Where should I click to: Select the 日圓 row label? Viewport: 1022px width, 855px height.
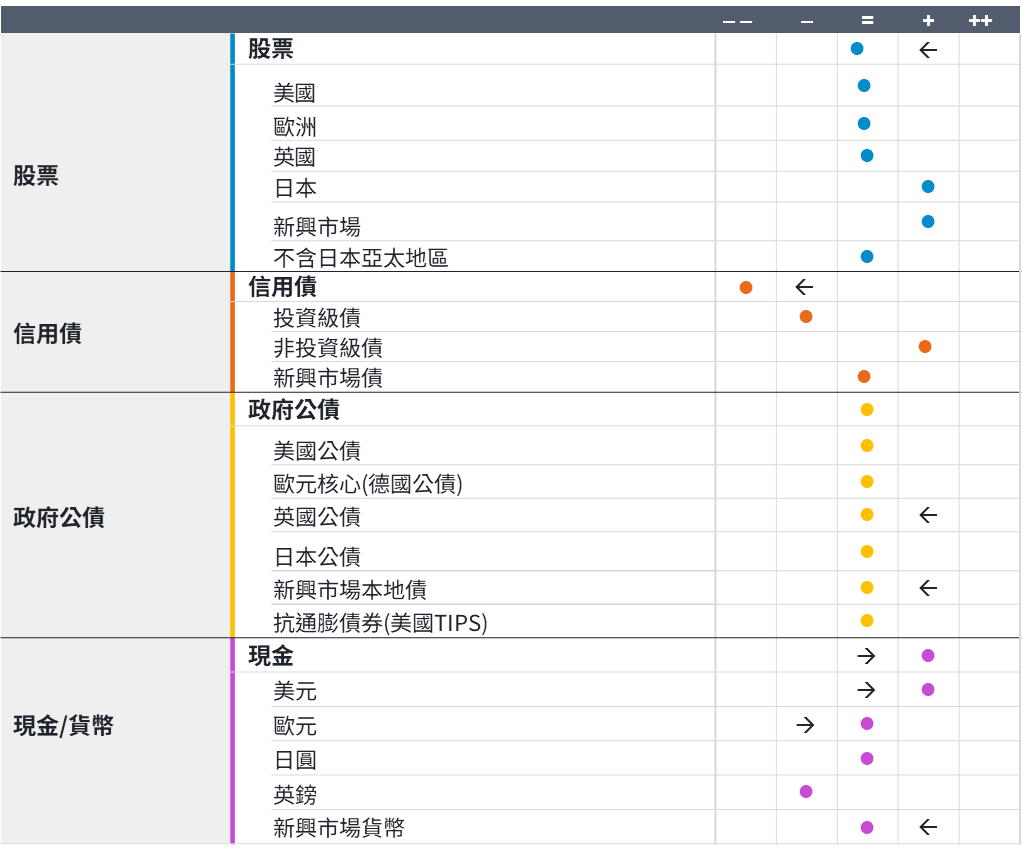pos(295,760)
